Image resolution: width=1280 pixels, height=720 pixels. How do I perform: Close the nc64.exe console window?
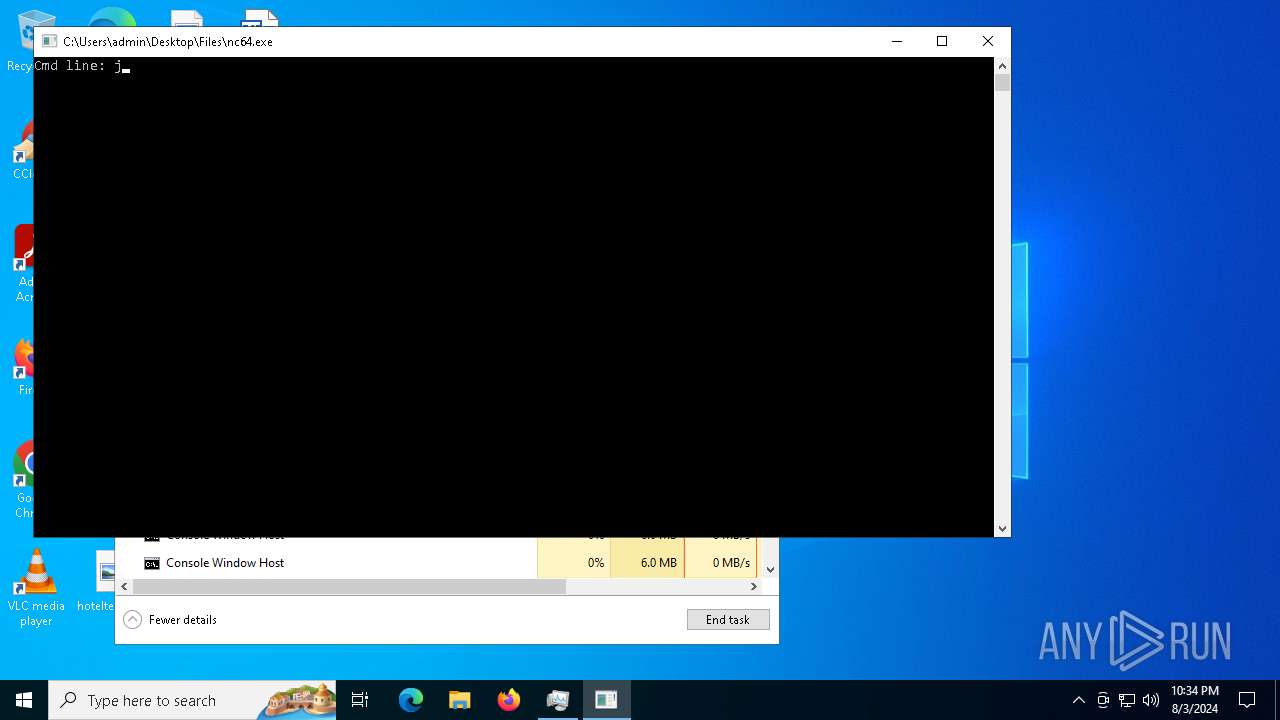[x=988, y=41]
